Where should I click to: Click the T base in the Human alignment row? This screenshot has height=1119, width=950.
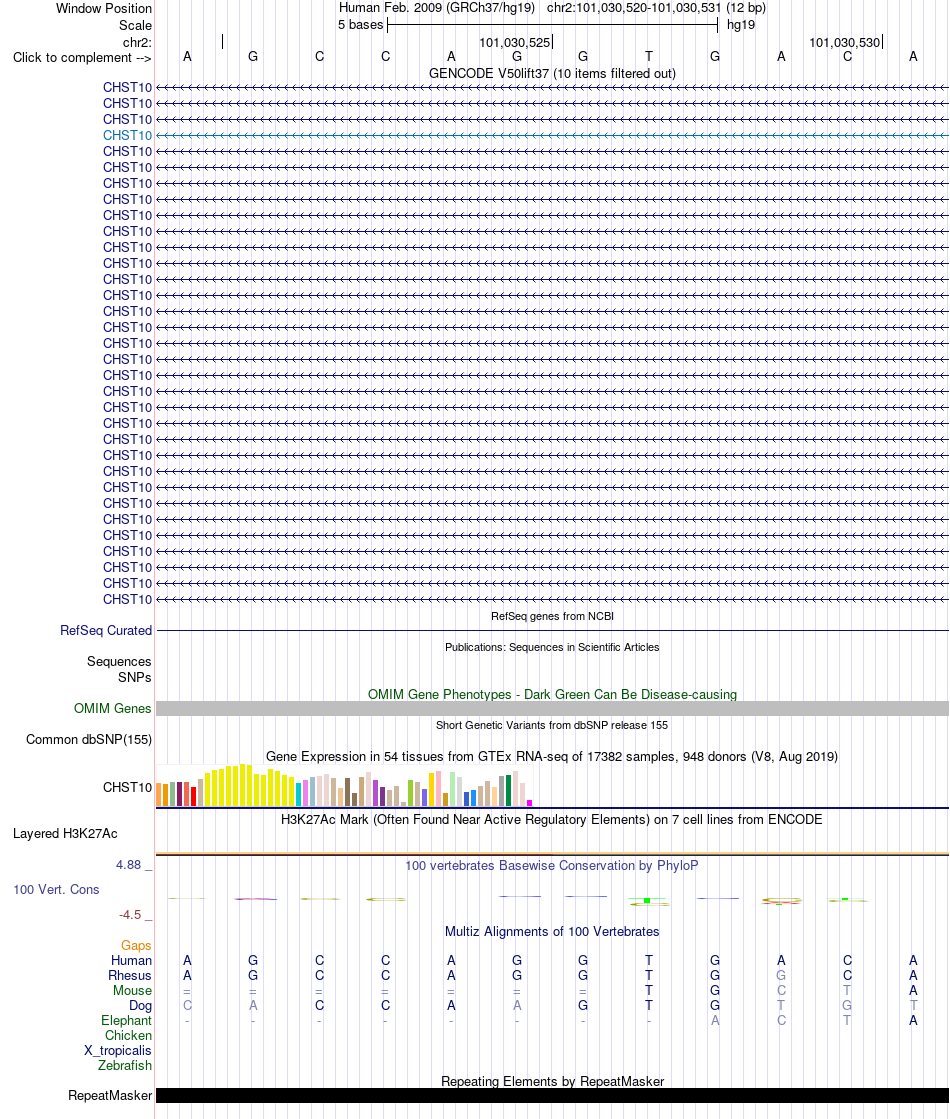click(x=649, y=961)
